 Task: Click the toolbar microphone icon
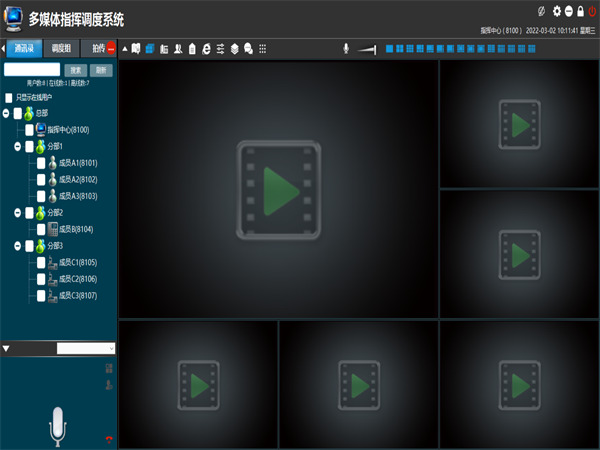point(346,48)
